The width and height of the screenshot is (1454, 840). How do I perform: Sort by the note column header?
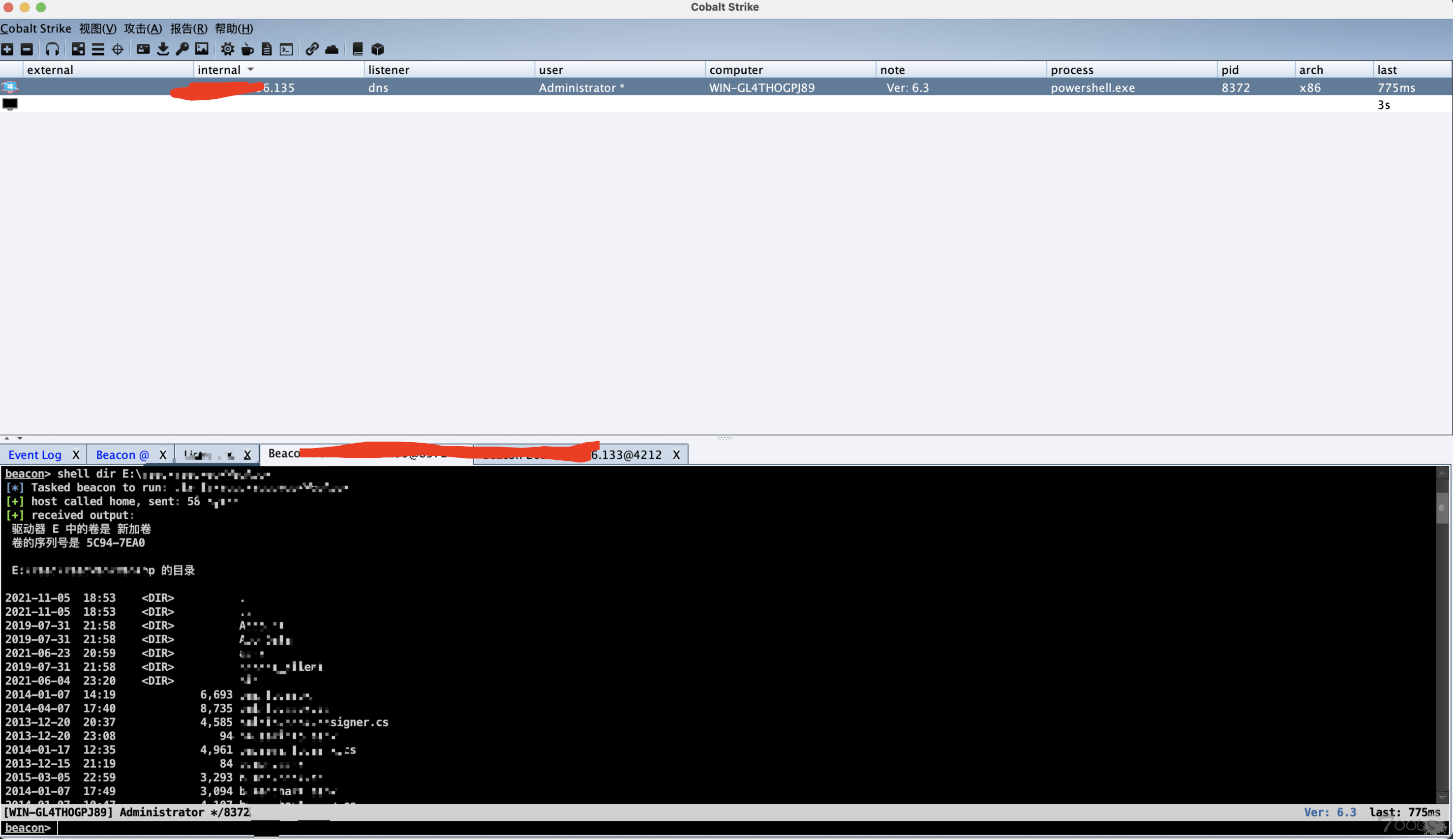click(x=961, y=70)
